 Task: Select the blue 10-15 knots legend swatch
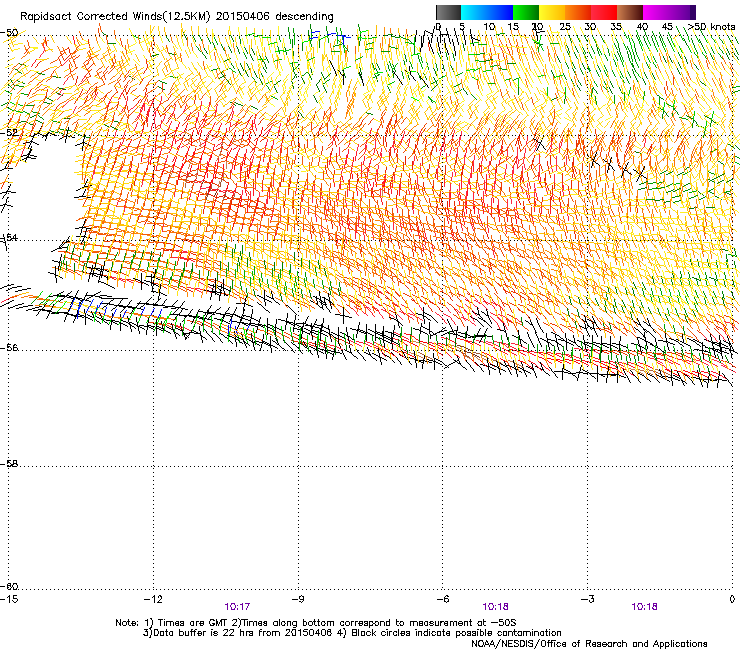coord(500,12)
